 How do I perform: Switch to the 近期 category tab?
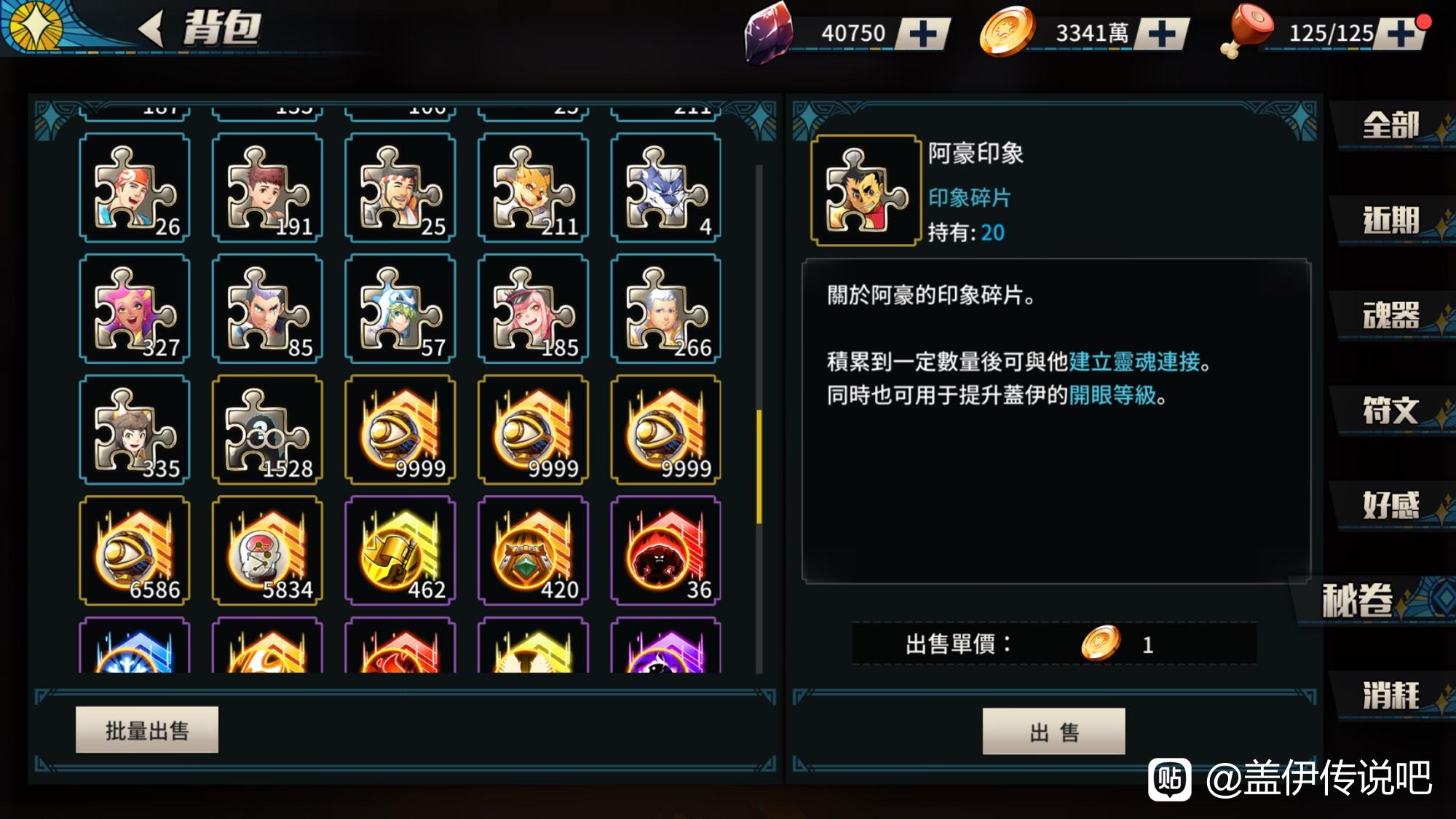click(1392, 221)
